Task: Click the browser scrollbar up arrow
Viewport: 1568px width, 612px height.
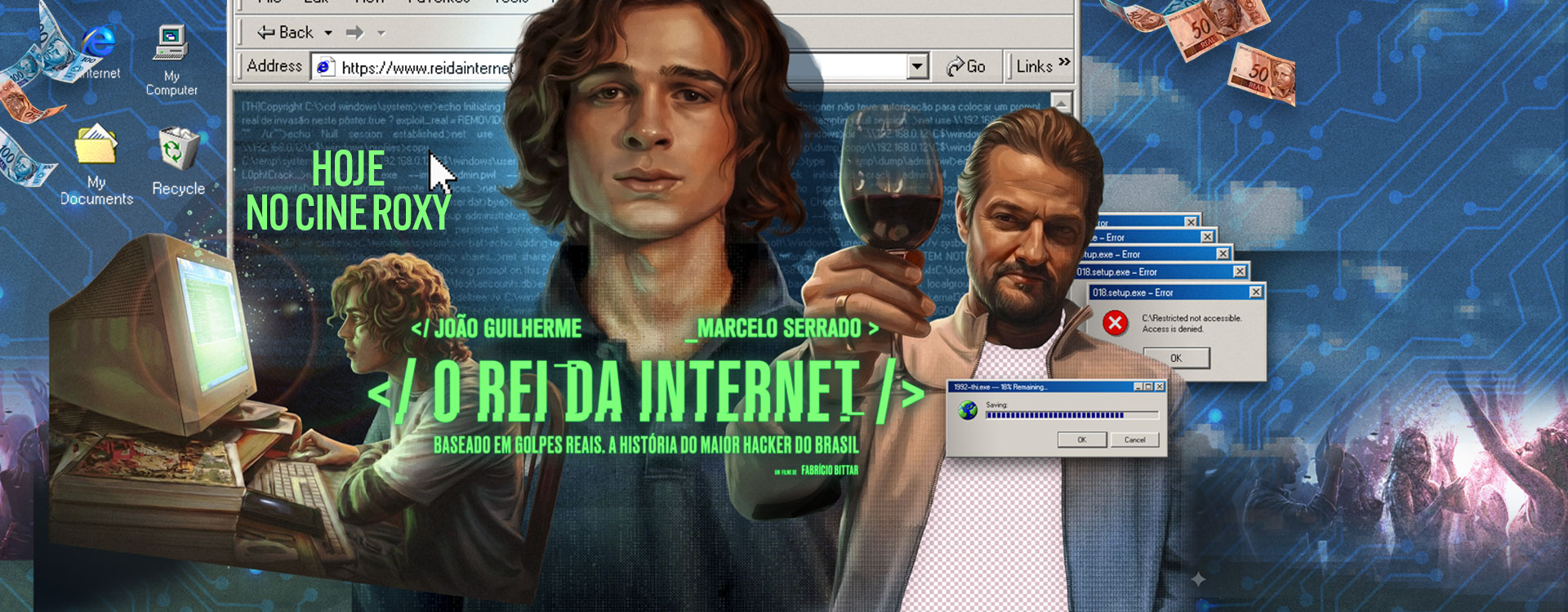Action: point(1061,103)
